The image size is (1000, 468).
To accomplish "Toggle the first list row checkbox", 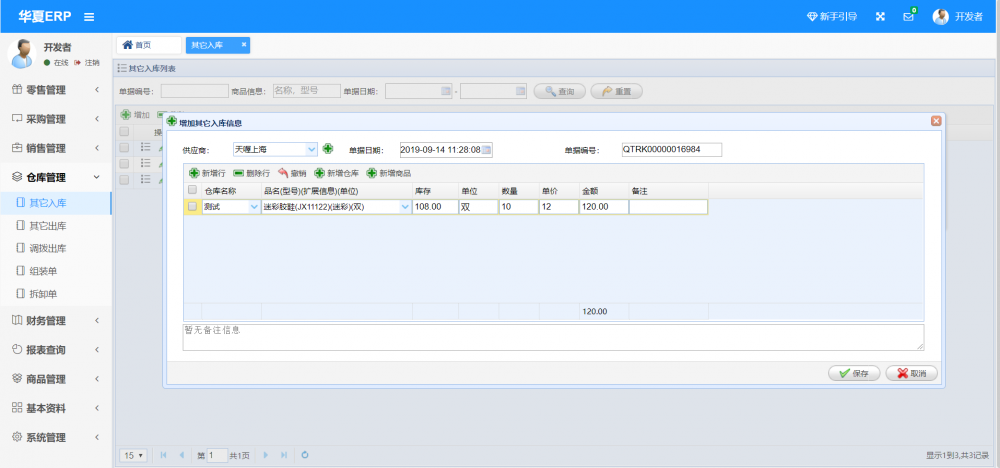I will 124,147.
